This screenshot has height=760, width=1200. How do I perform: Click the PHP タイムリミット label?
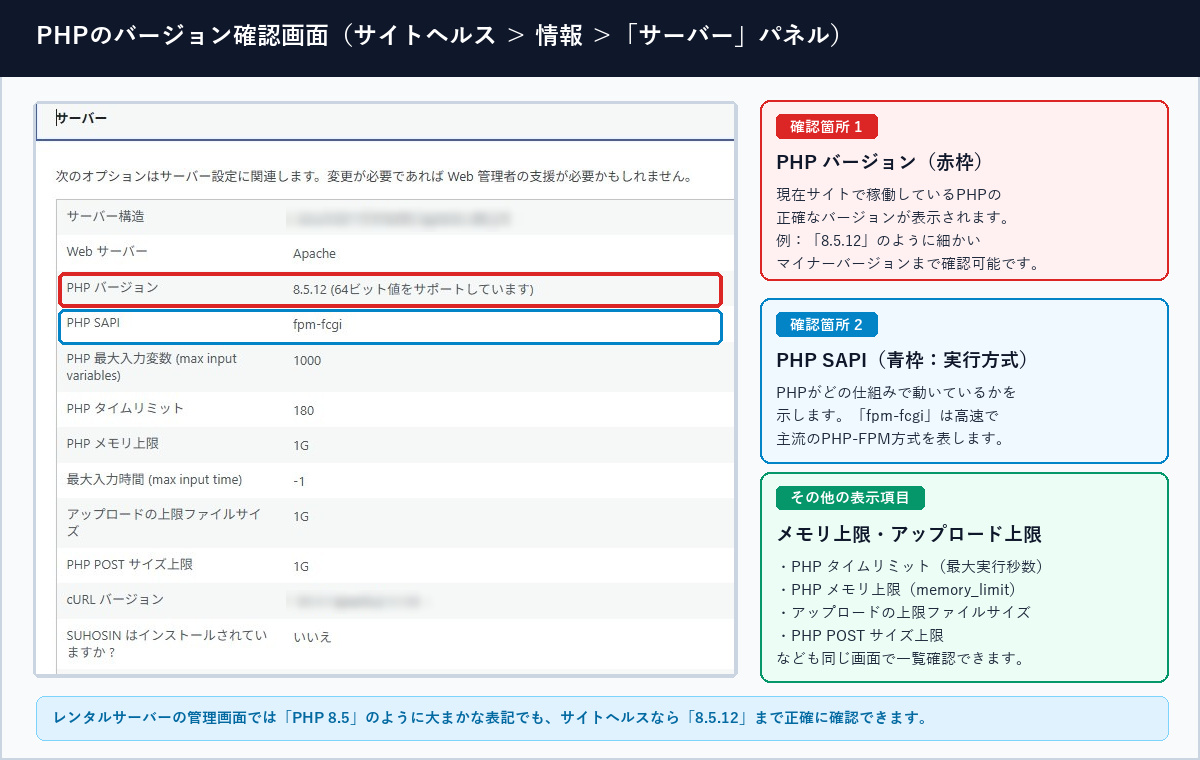click(125, 408)
